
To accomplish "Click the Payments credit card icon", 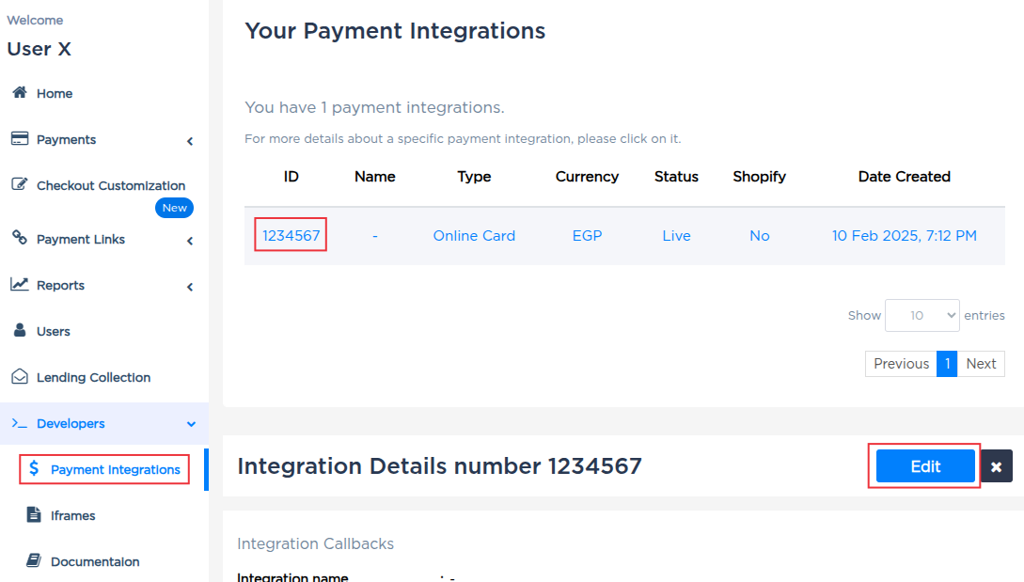I will click(x=19, y=139).
